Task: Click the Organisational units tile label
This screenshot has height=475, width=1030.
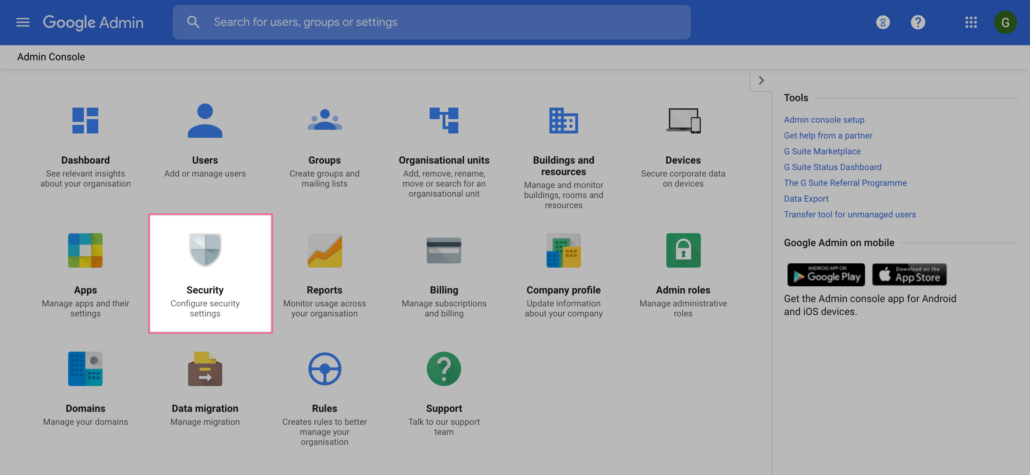Action: tap(444, 160)
